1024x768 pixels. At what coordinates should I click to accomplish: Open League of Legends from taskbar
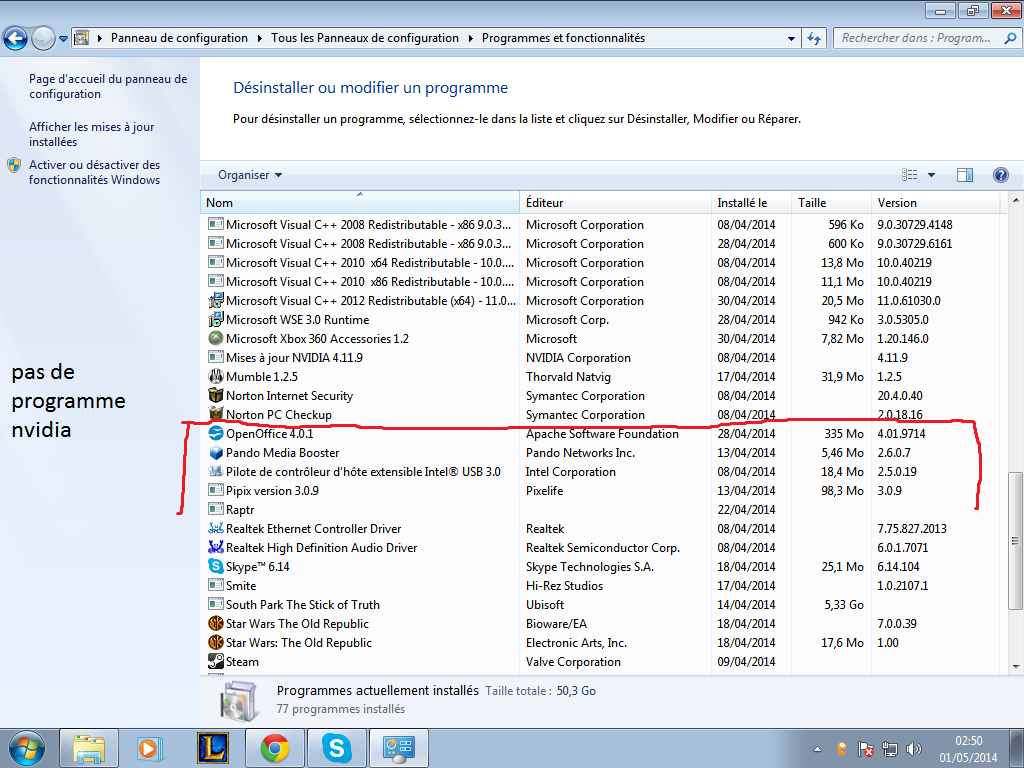212,748
